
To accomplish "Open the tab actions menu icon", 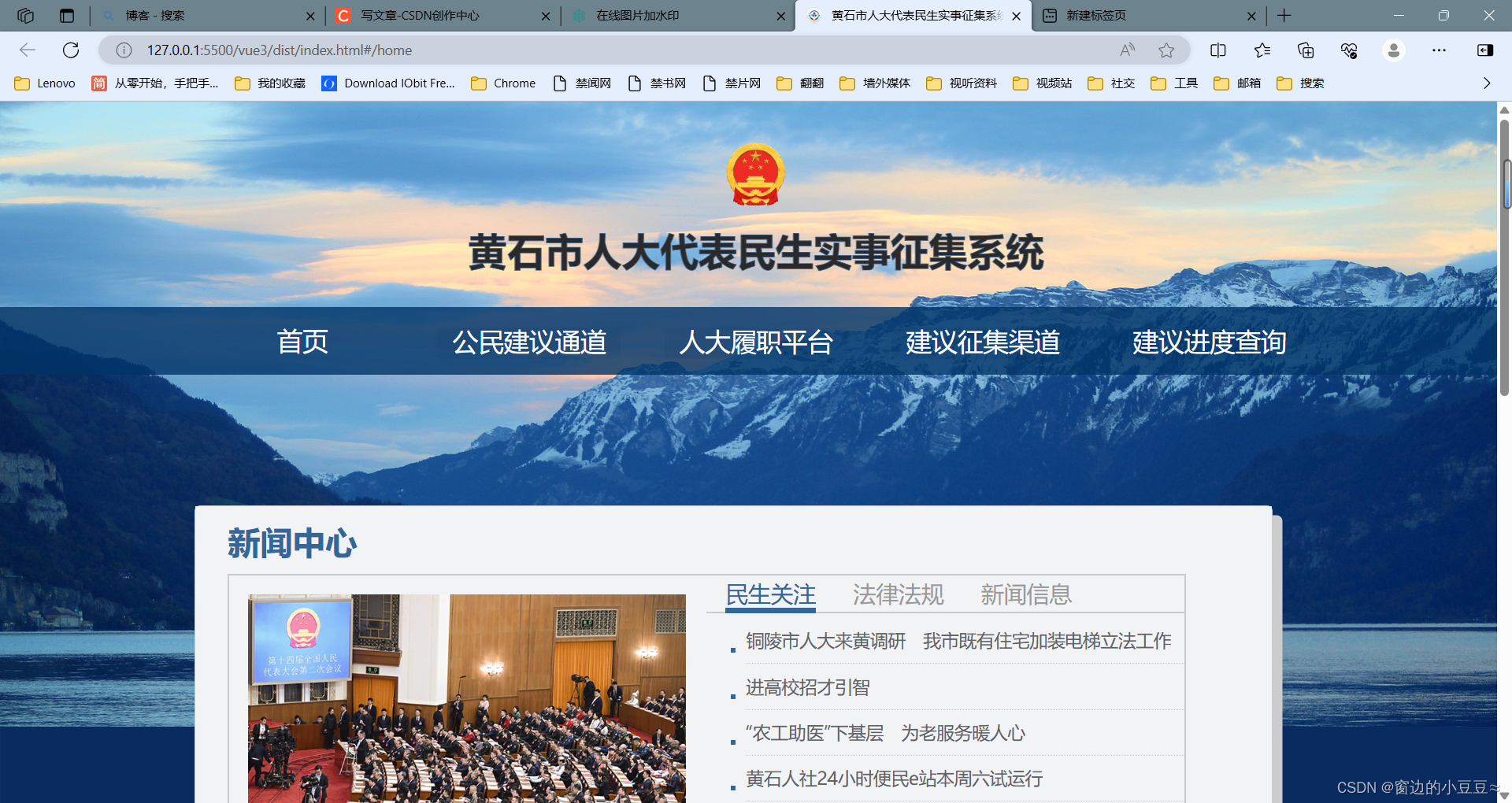I will point(67,16).
